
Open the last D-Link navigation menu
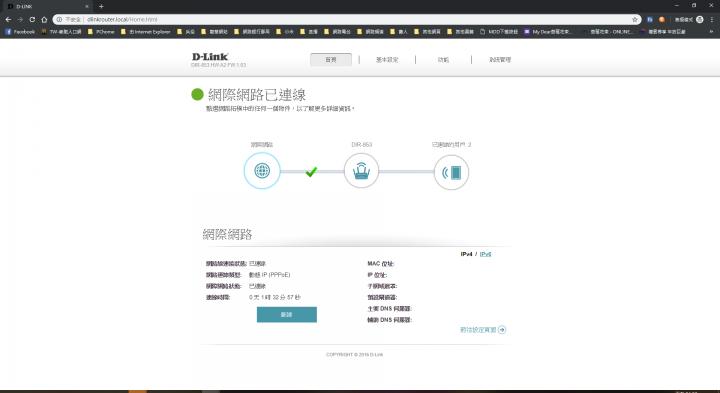click(500, 60)
